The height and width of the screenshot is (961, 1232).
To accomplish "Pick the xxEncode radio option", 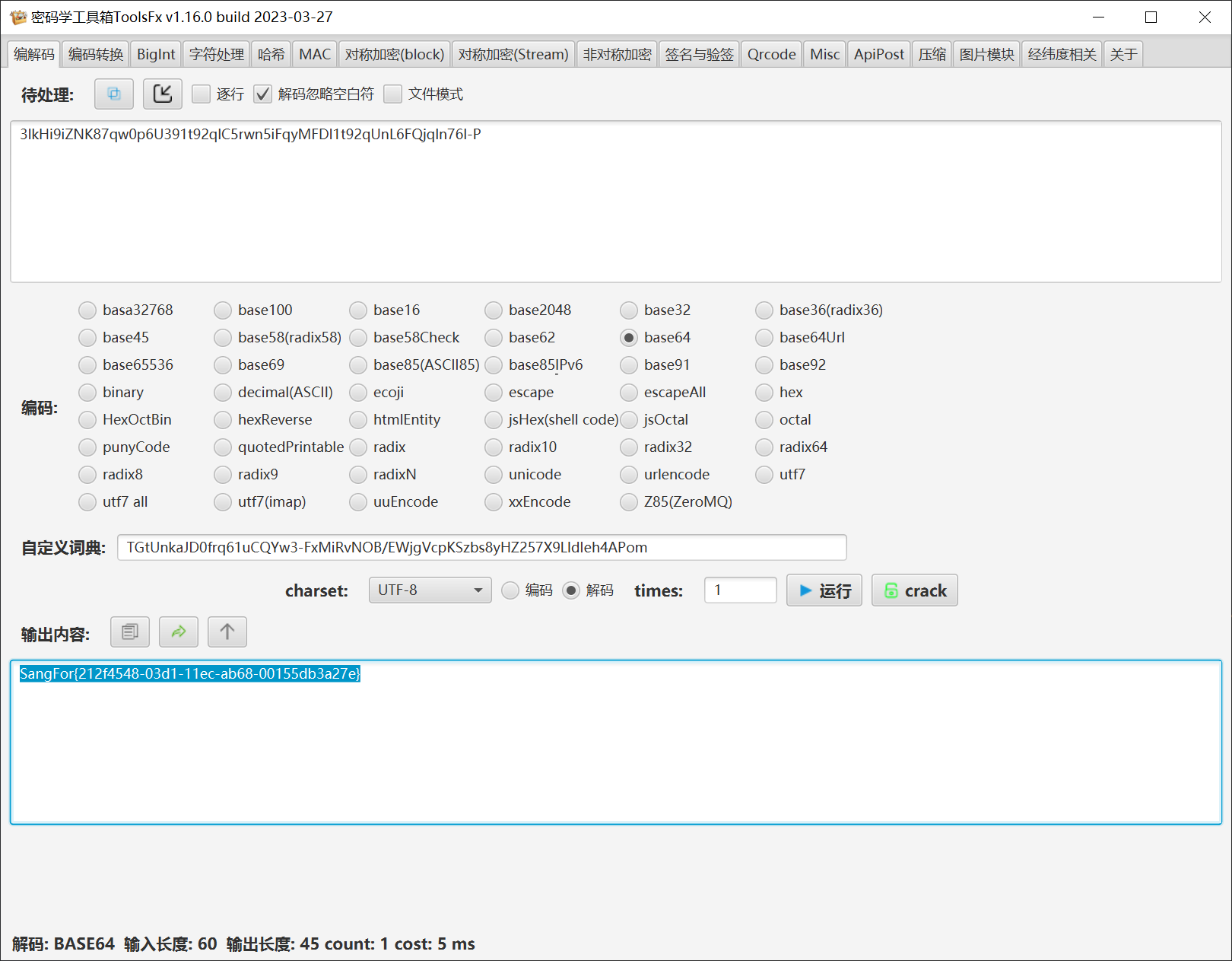I will click(x=494, y=501).
